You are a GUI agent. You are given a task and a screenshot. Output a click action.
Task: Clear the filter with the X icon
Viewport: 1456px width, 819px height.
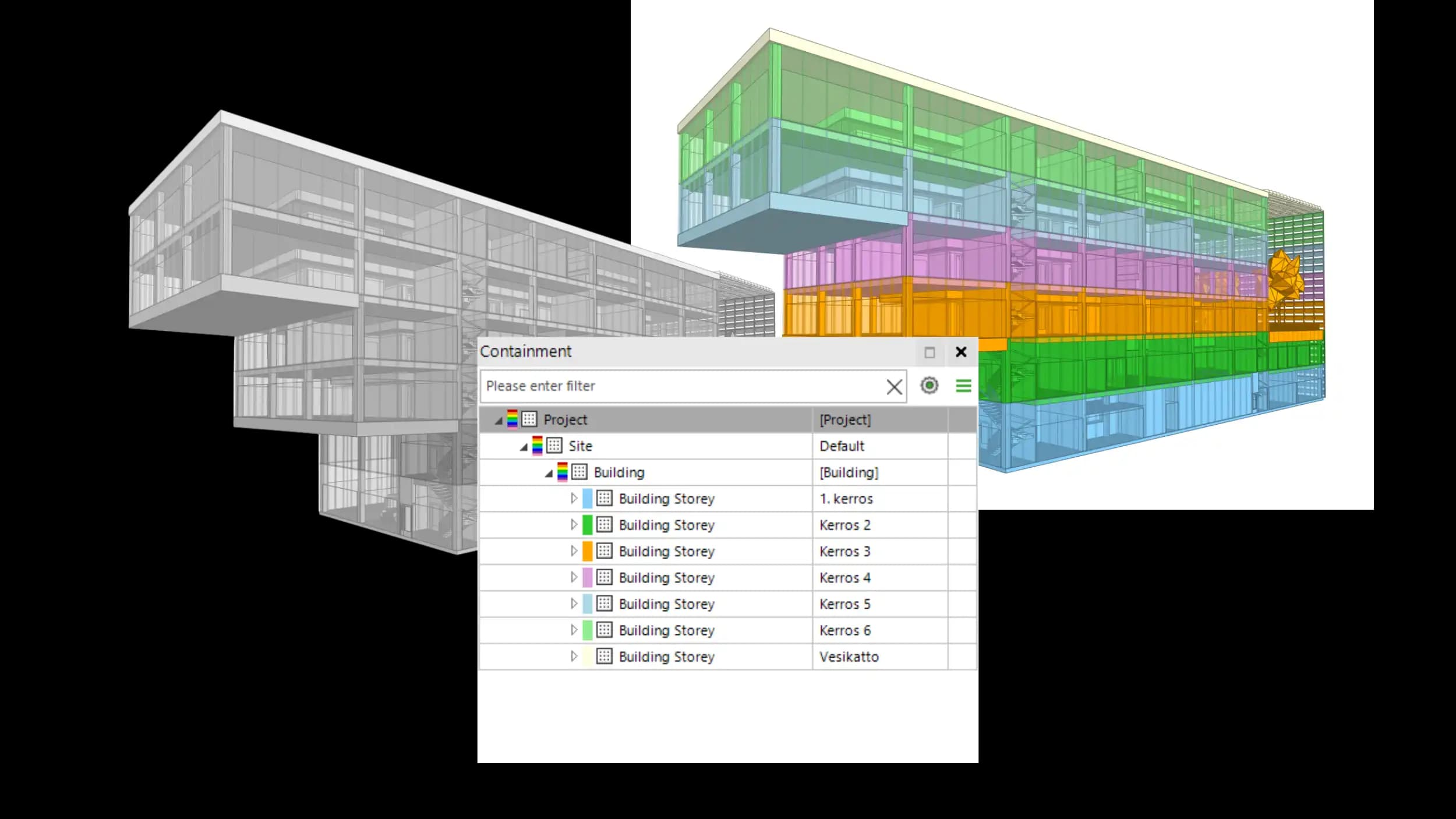point(894,387)
